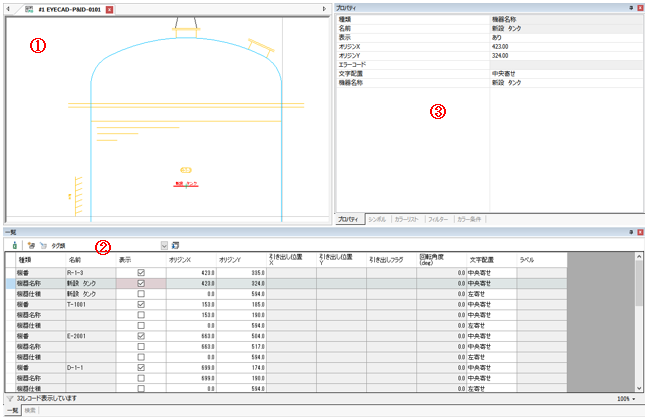
Task: Select the プロパティ tab
Action: click(x=348, y=219)
